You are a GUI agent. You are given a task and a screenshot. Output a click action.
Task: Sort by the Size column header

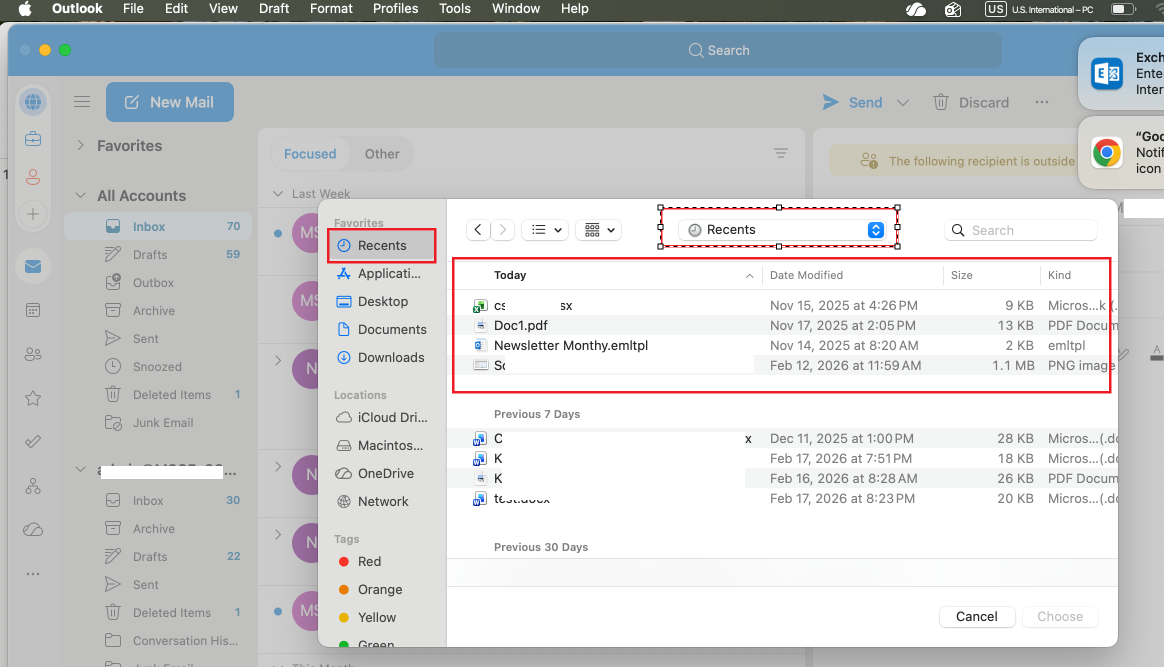point(991,275)
